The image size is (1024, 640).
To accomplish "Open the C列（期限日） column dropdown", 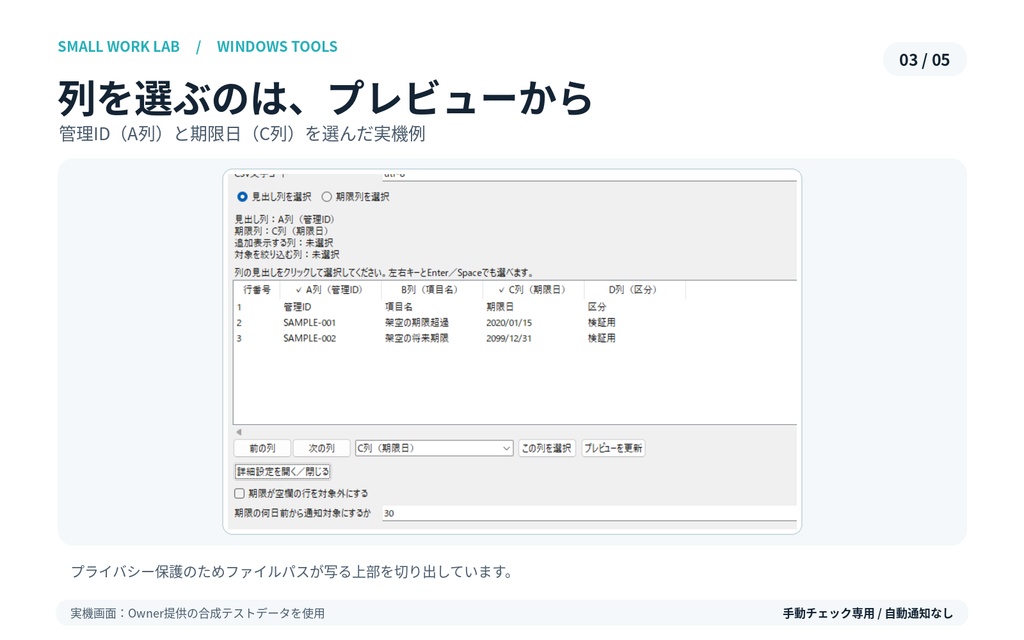I will pyautogui.click(x=434, y=449).
